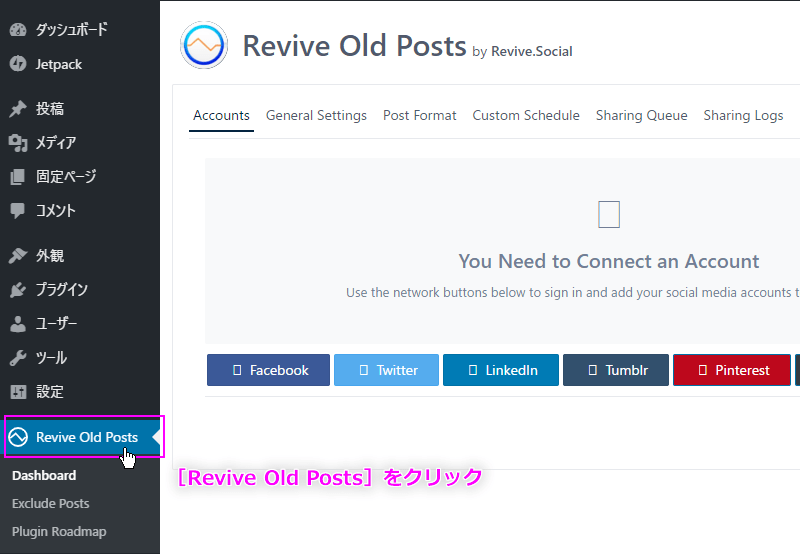Screen dimensions: 800x554
Task: Click the Jetpack lightning icon
Action: tap(18, 64)
